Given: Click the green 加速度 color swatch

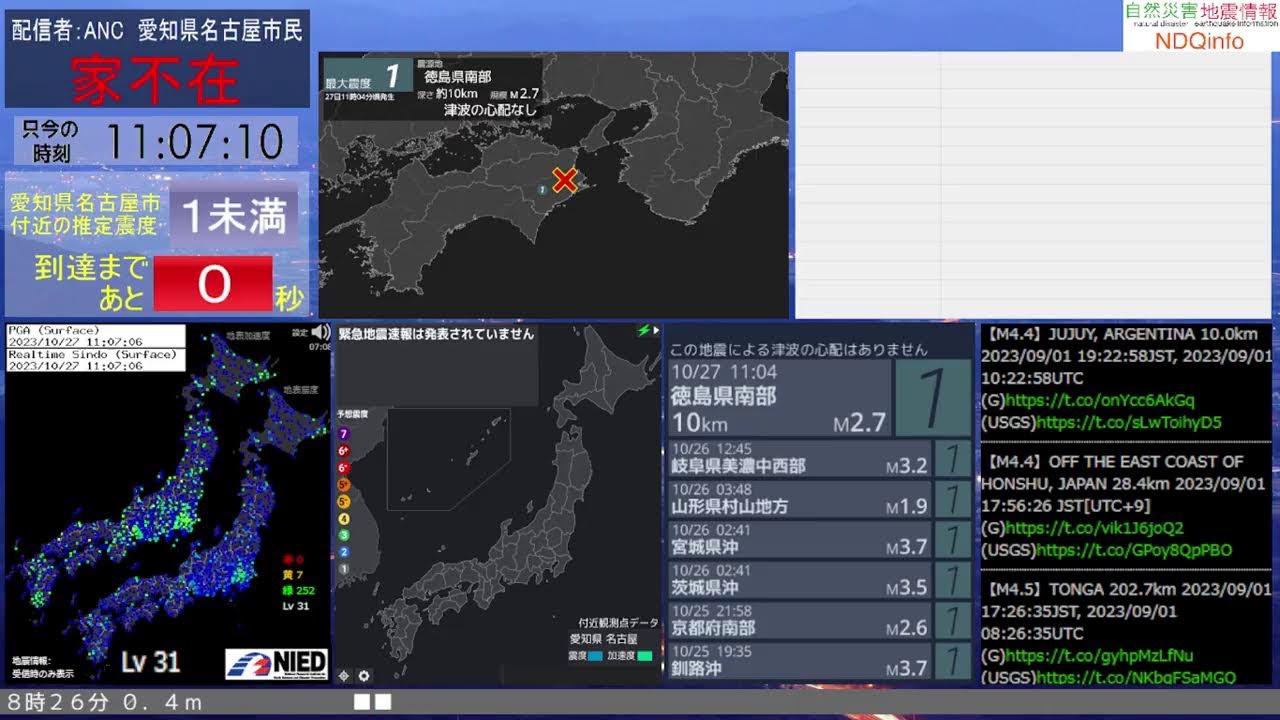Looking at the screenshot, I should click(645, 656).
